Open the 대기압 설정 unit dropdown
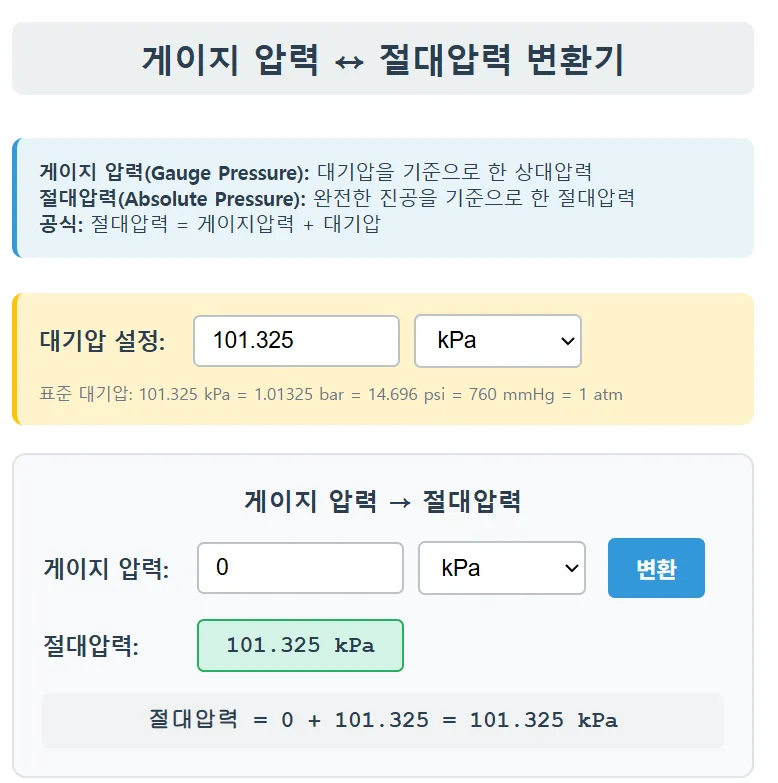The height and width of the screenshot is (783, 778). [x=497, y=341]
